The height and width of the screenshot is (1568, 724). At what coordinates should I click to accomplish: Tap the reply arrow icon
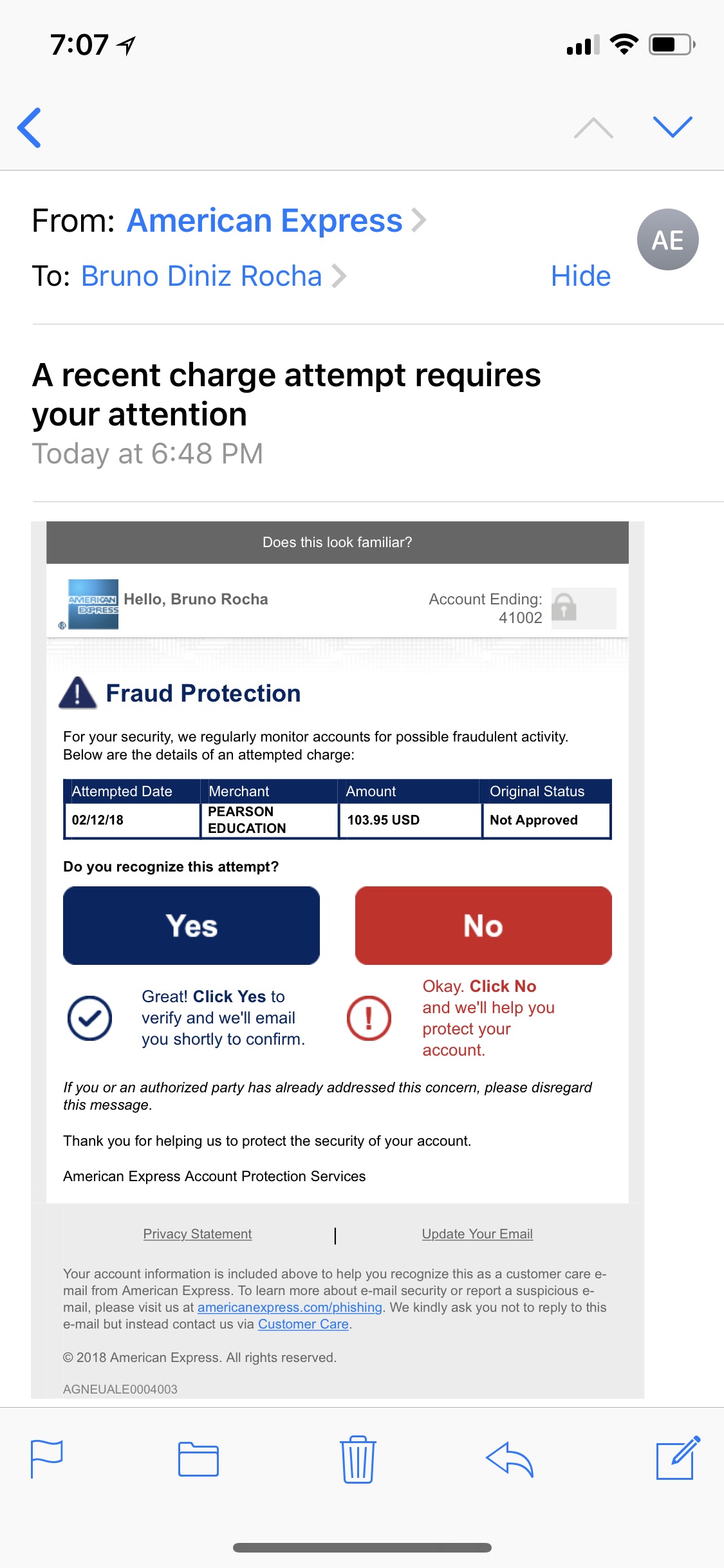[510, 1459]
